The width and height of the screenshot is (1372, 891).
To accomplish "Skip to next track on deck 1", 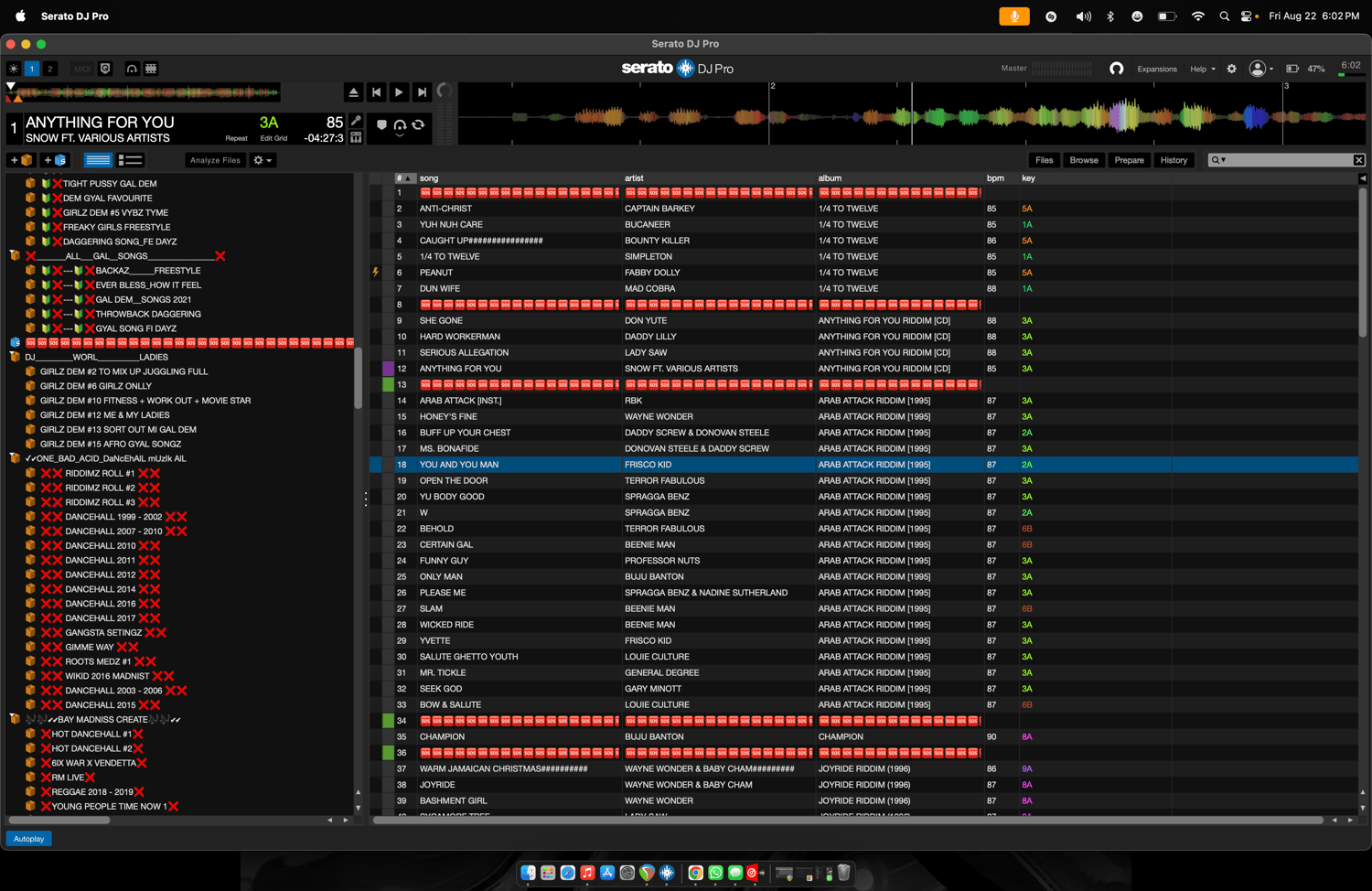I will click(x=422, y=92).
